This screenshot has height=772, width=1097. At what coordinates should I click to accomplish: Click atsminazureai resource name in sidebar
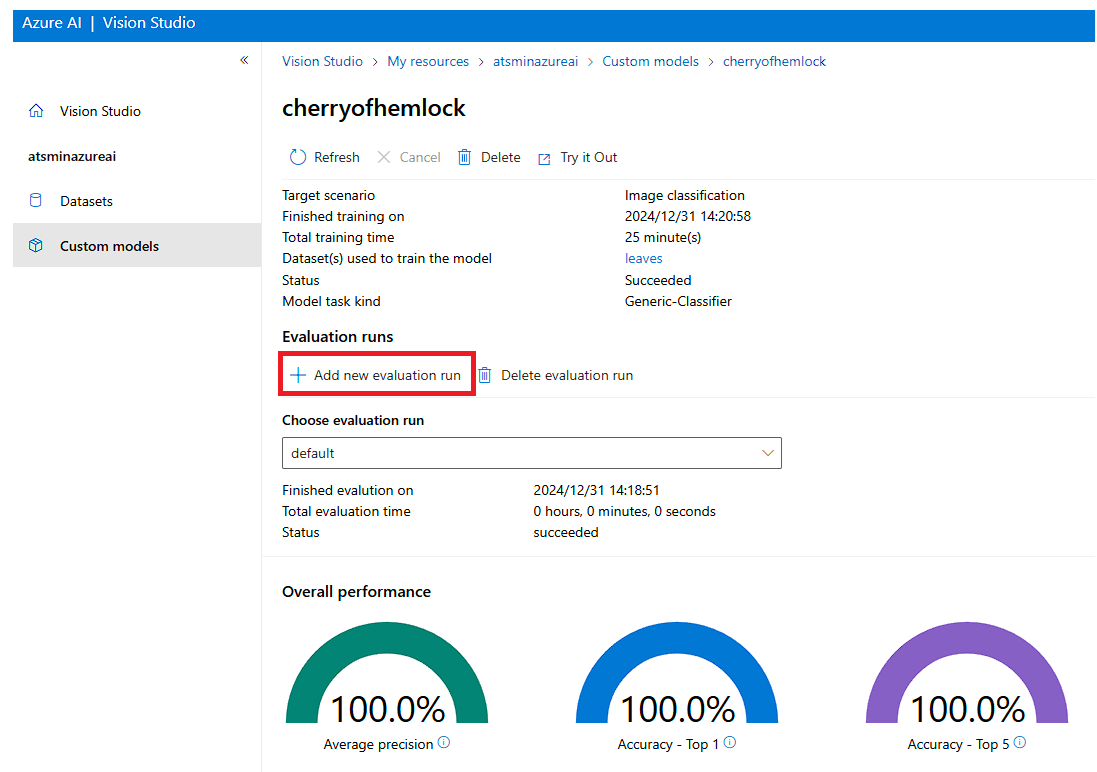click(72, 156)
